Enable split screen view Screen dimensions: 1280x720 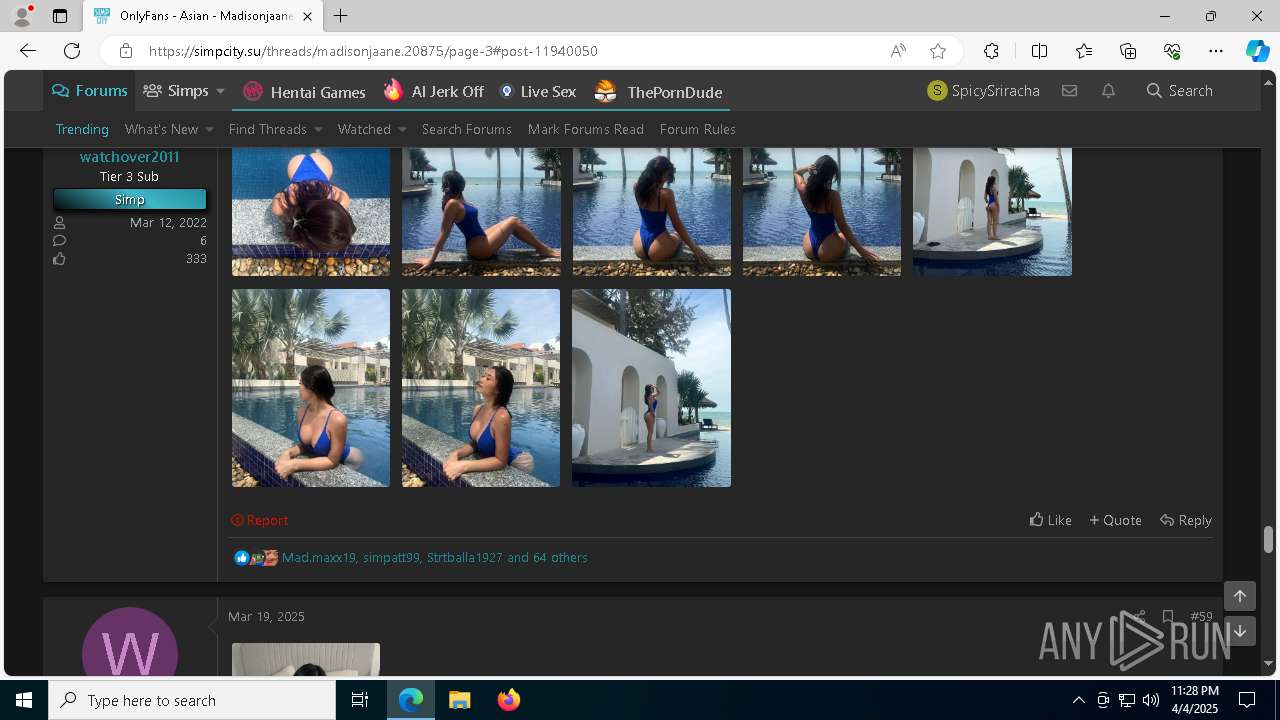coord(1039,51)
